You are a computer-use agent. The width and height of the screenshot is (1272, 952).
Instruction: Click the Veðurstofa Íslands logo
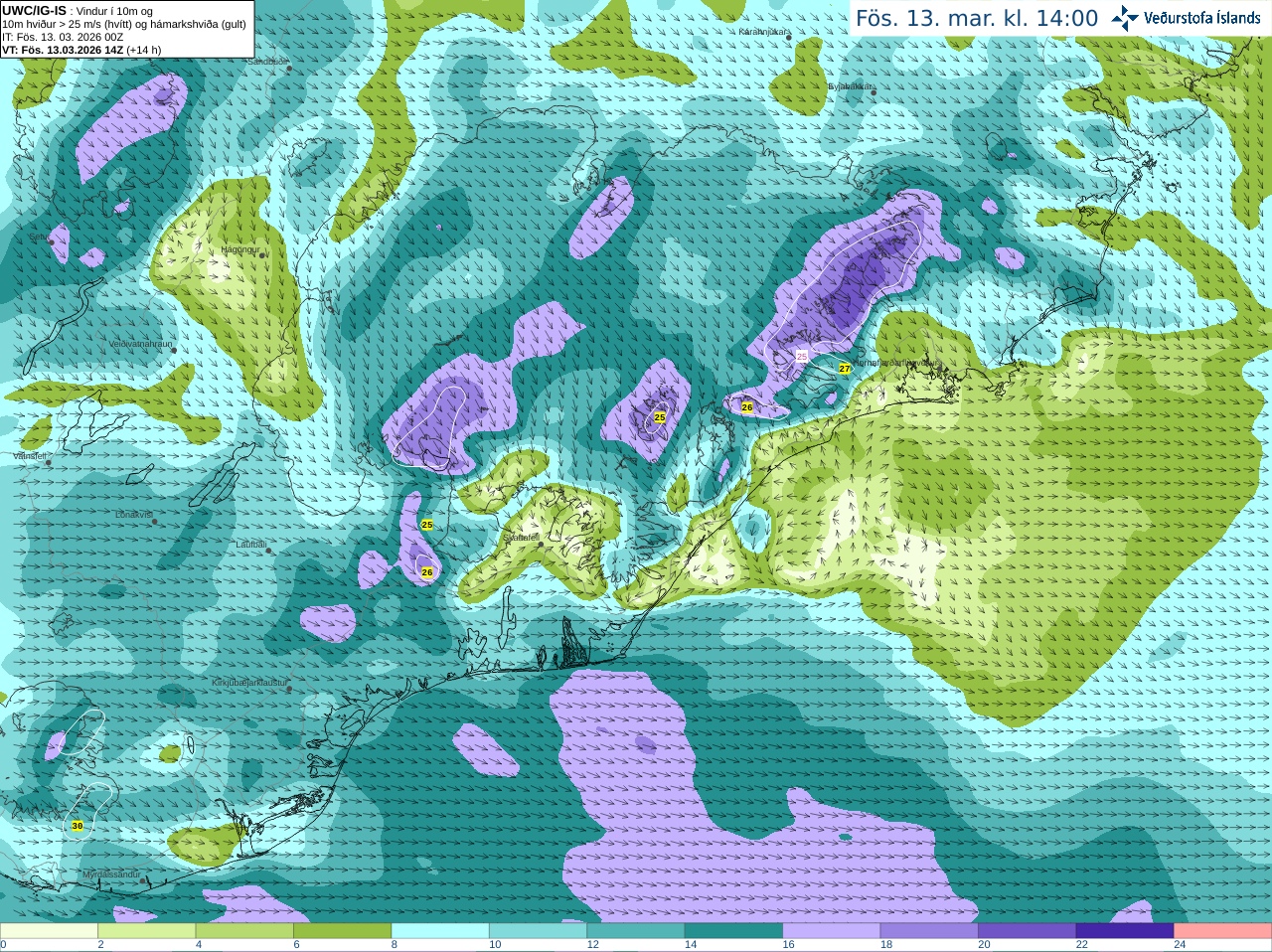(1186, 18)
